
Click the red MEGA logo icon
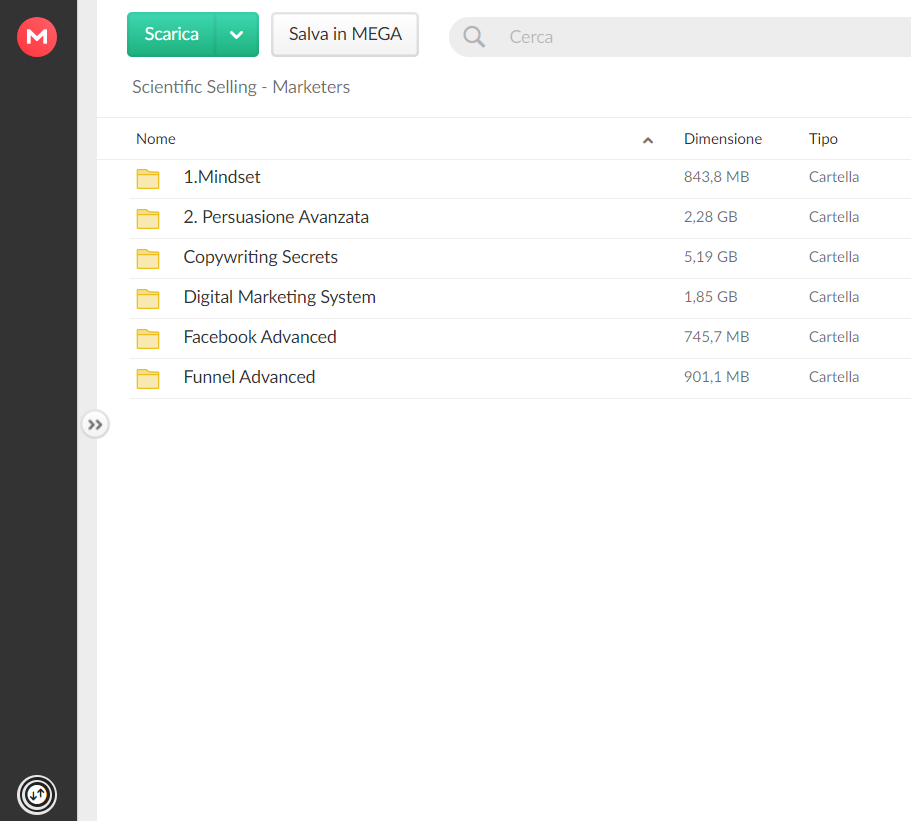(37, 37)
